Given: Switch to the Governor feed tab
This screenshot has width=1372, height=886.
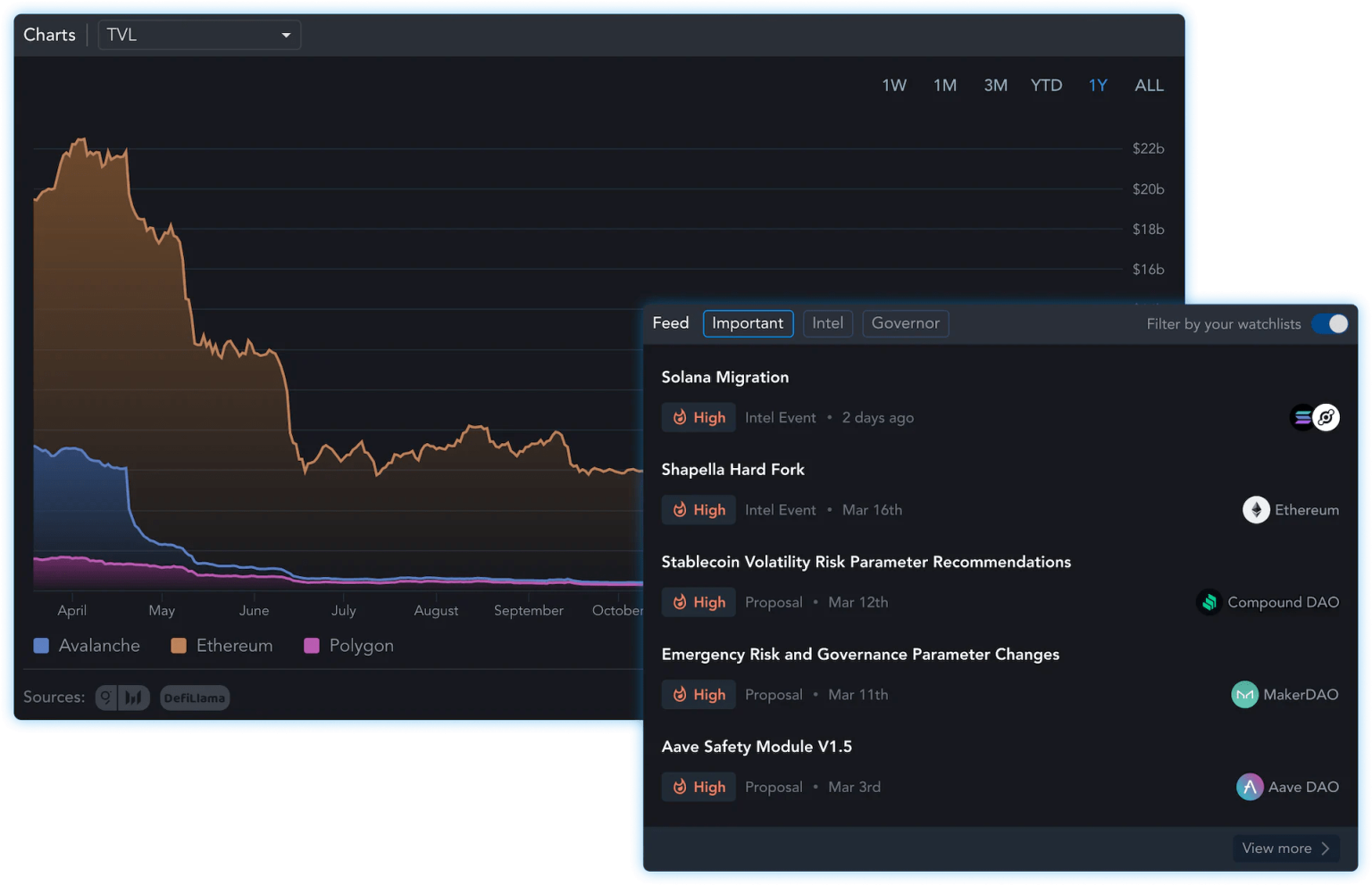Looking at the screenshot, I should (x=905, y=323).
